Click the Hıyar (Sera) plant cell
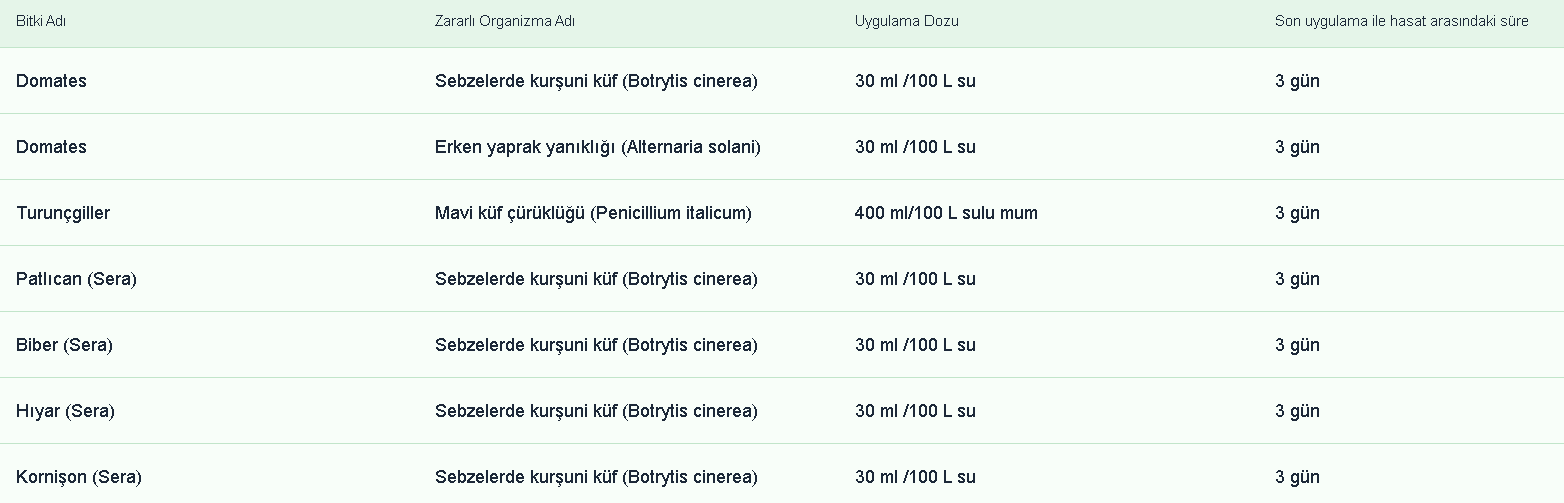The width and height of the screenshot is (1564, 503). pyautogui.click(x=65, y=411)
